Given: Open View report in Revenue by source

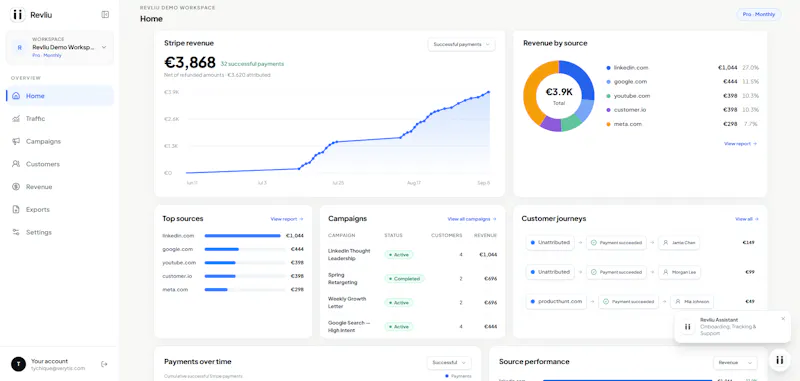Looking at the screenshot, I should pyautogui.click(x=740, y=144).
